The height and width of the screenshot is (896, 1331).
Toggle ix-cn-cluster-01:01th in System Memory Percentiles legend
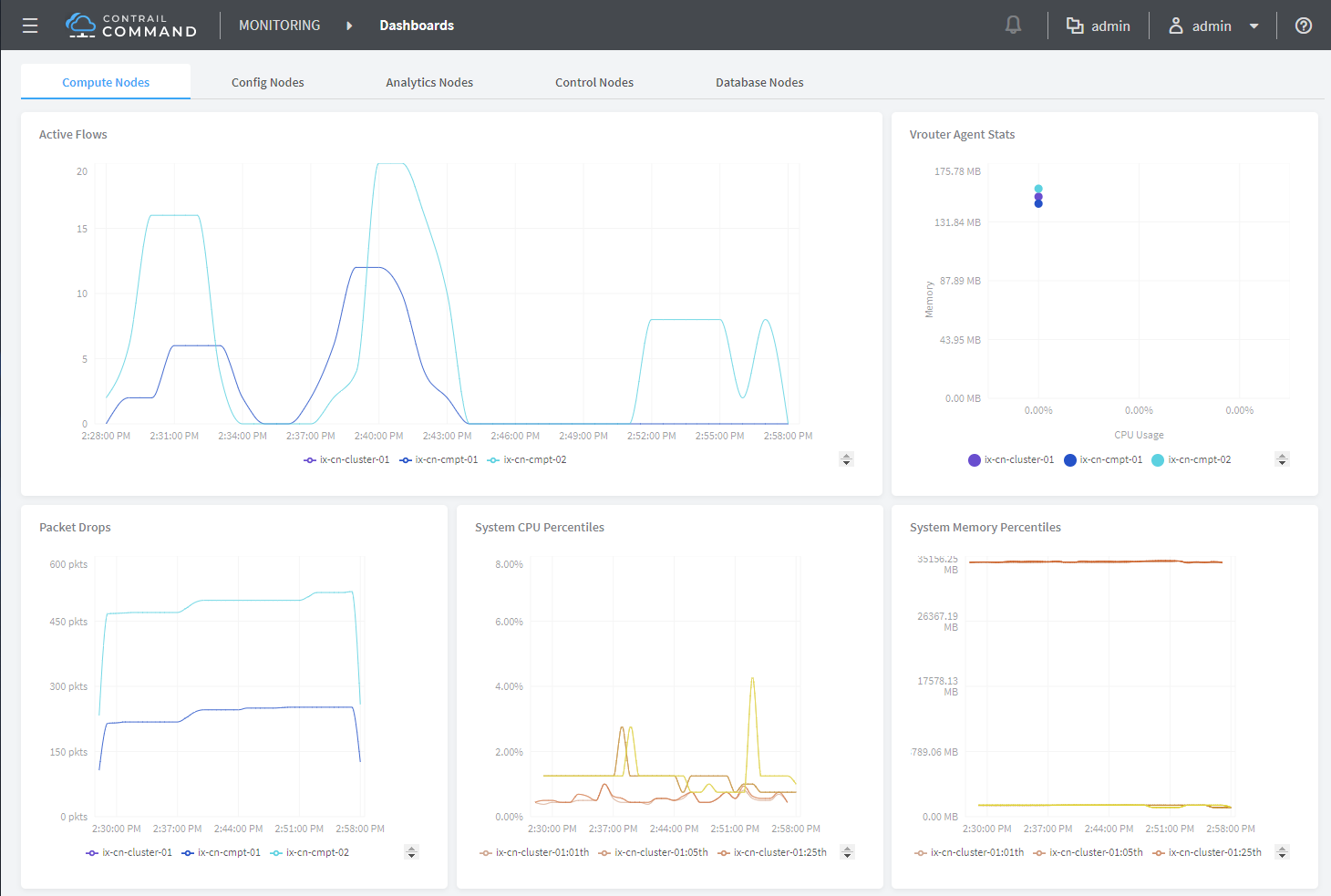969,852
